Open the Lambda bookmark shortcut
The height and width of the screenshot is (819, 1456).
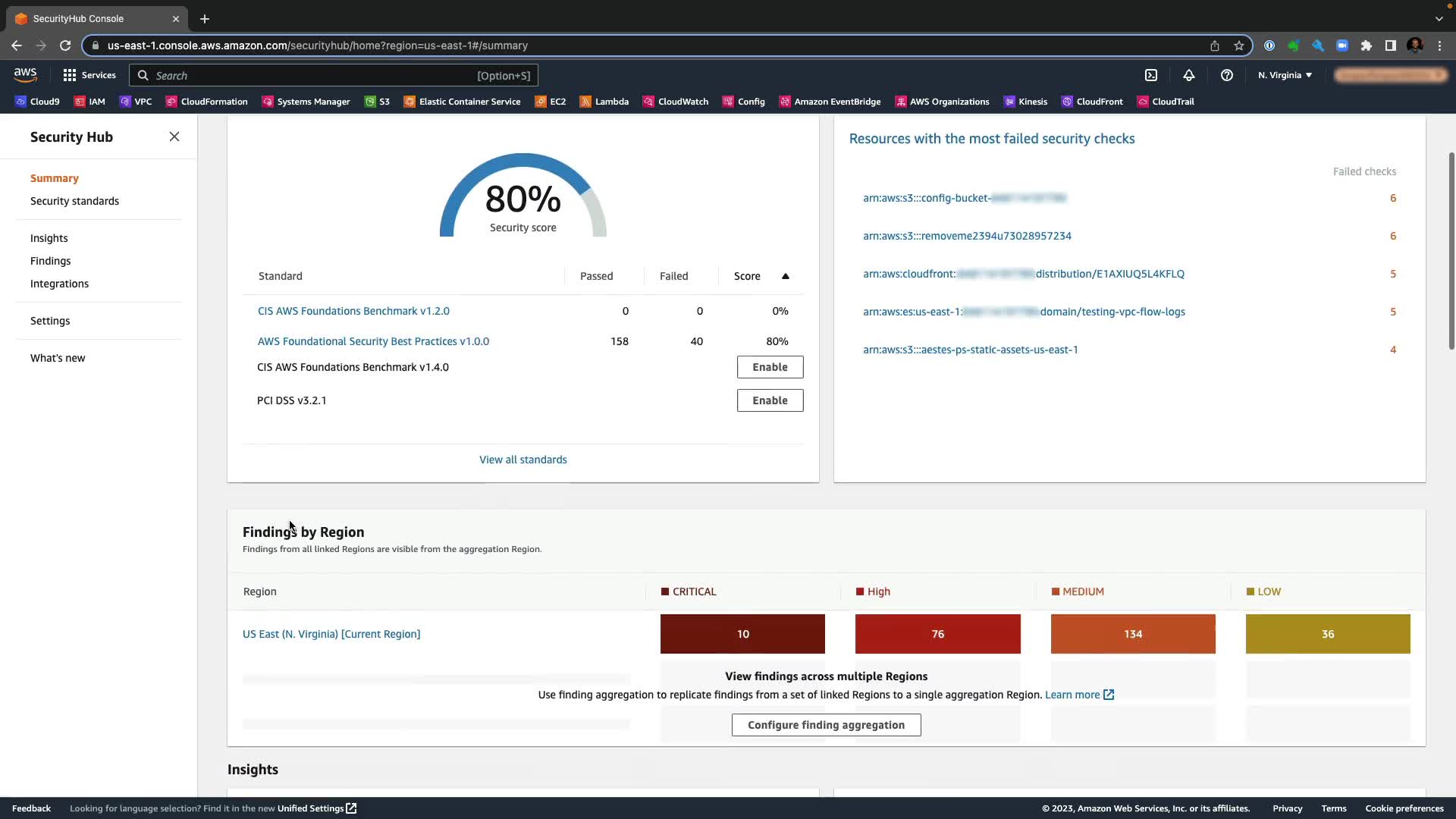coord(604,102)
